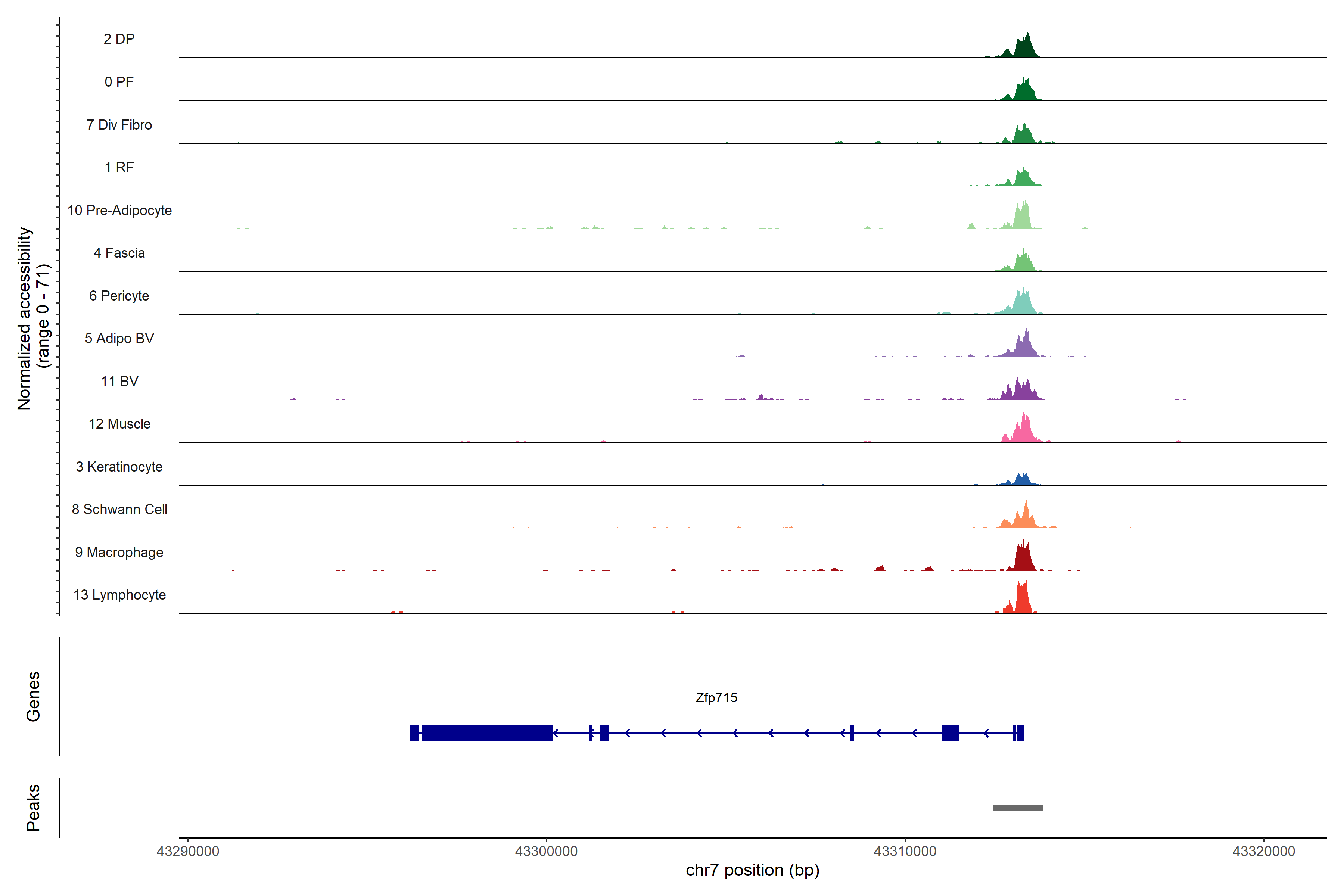
Task: Click the 10 Pre-Adipocyte track label
Action: 119,210
